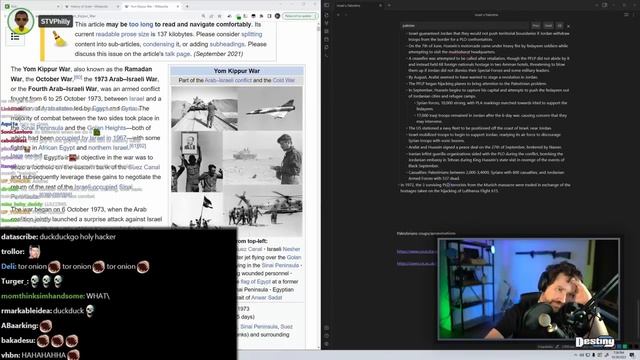Image resolution: width=640 pixels, height=360 pixels.
Task: Open the Wikipedia table of contents icon
Action: [x=15, y=37]
